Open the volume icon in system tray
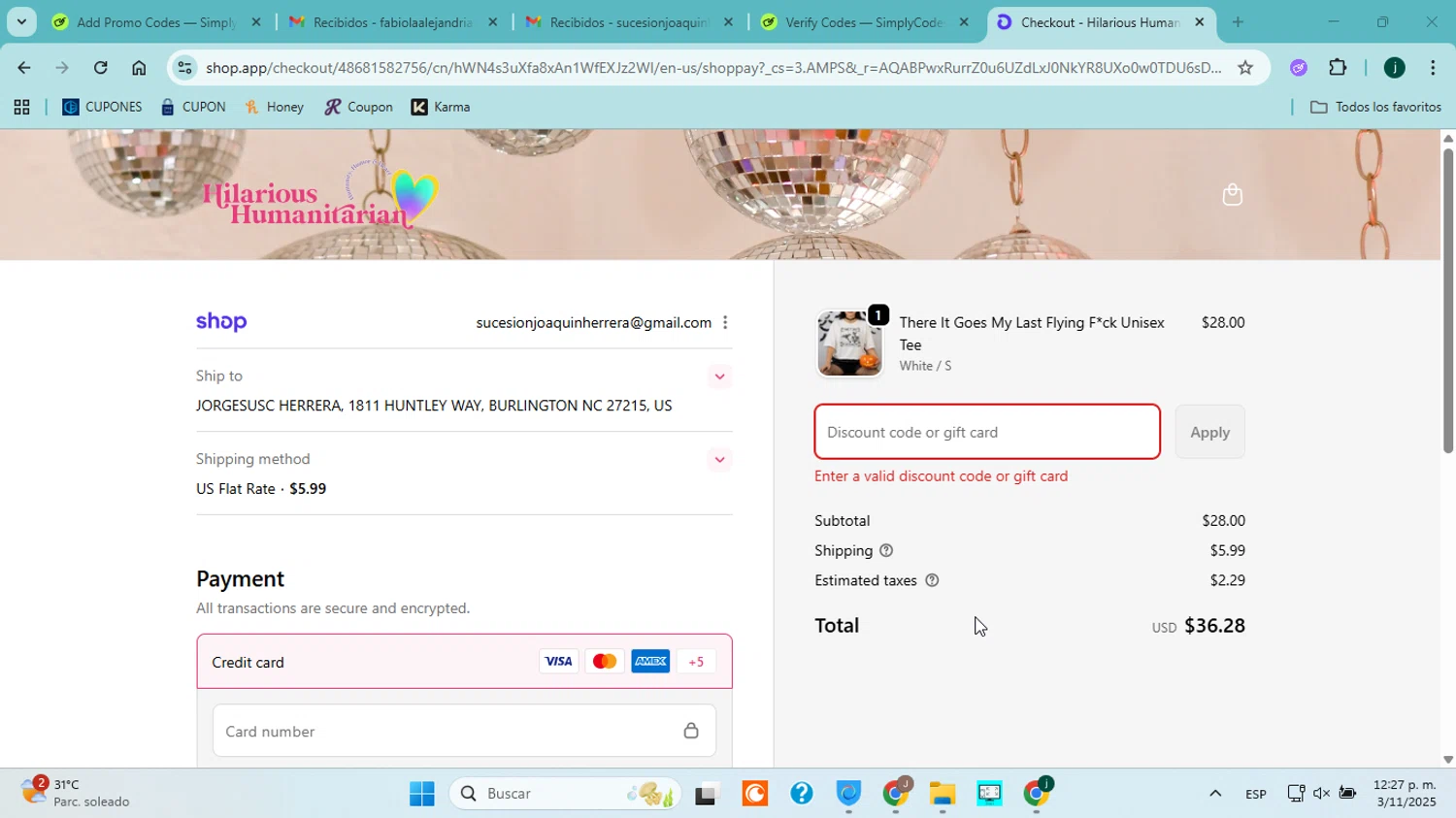The image size is (1456, 818). pyautogui.click(x=1321, y=794)
